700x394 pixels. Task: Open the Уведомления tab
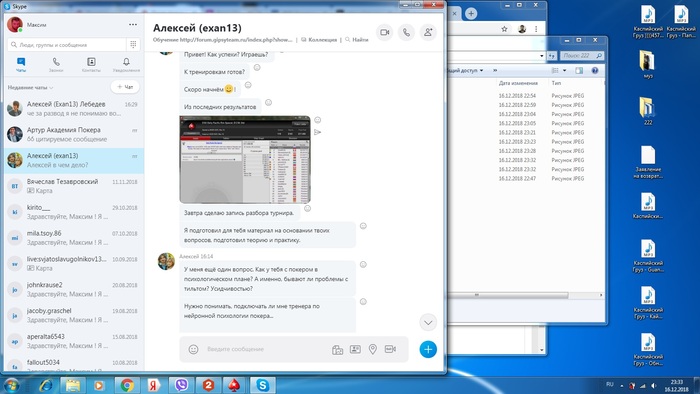[126, 65]
